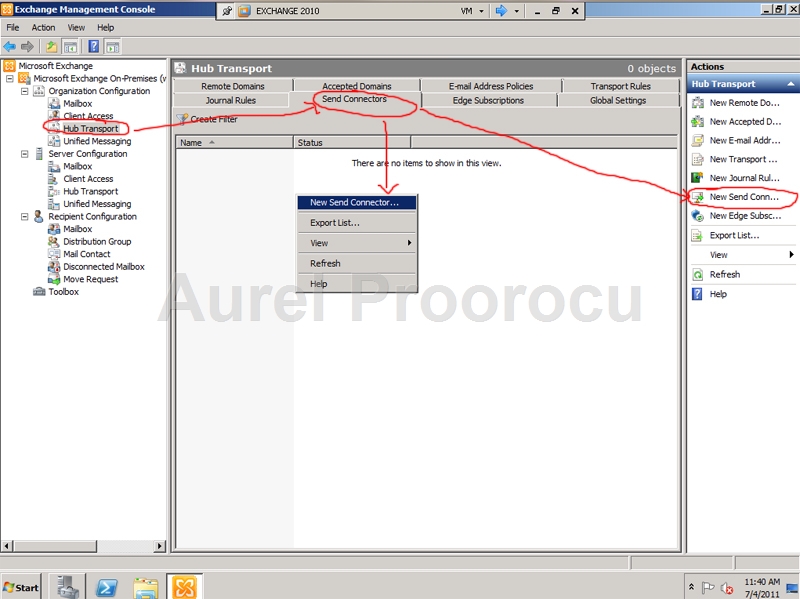
Task: Open the Action menu
Action: pos(43,28)
